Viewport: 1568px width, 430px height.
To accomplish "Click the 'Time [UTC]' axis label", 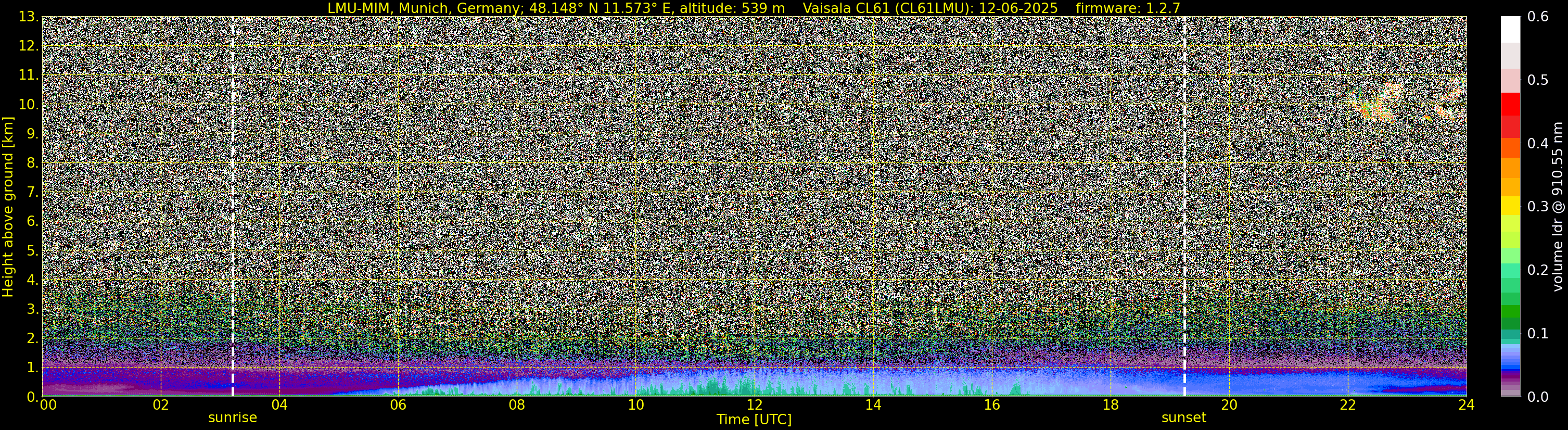I will 754,420.
